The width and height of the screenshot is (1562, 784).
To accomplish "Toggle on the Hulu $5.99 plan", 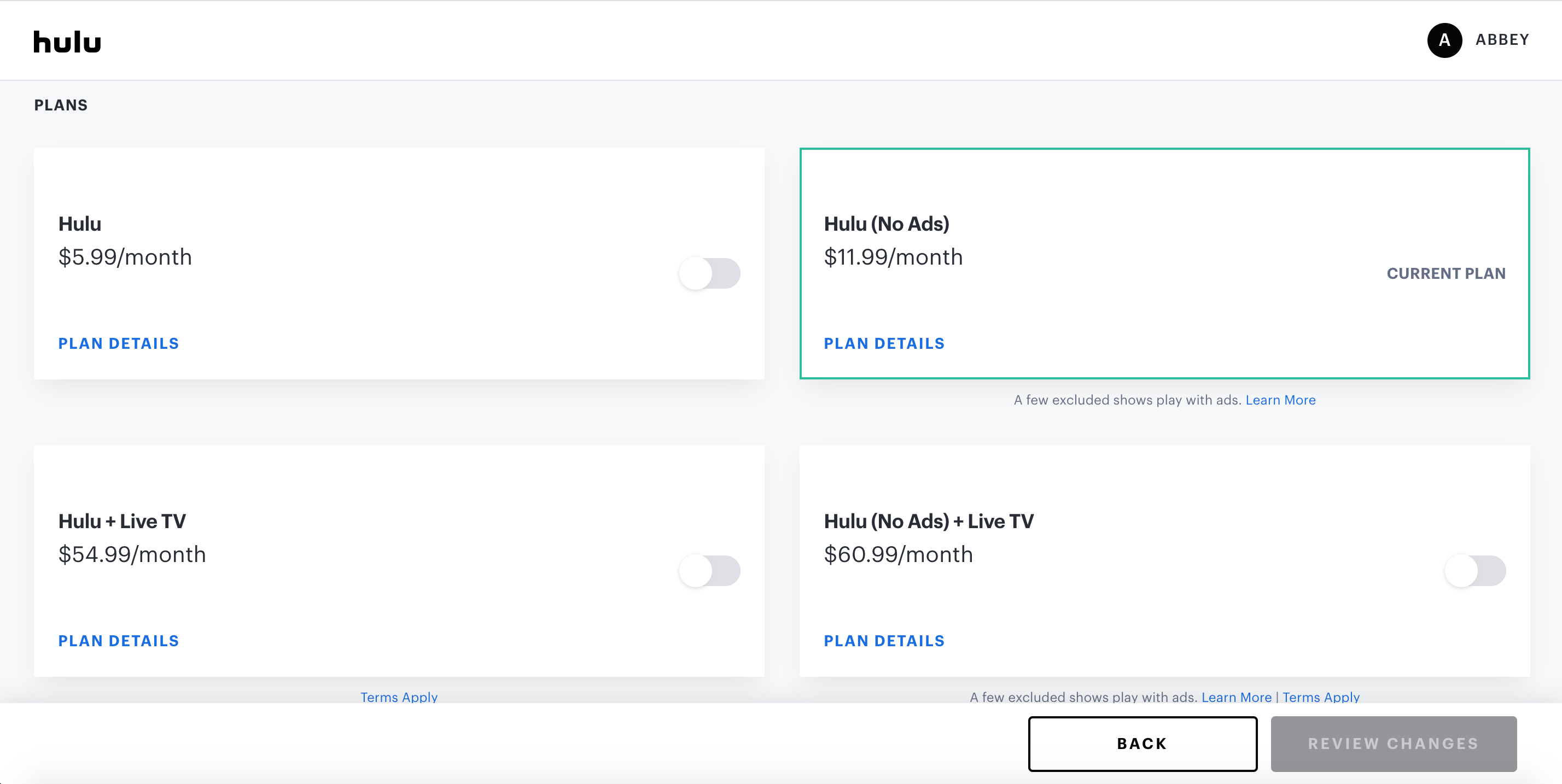I will coord(709,273).
